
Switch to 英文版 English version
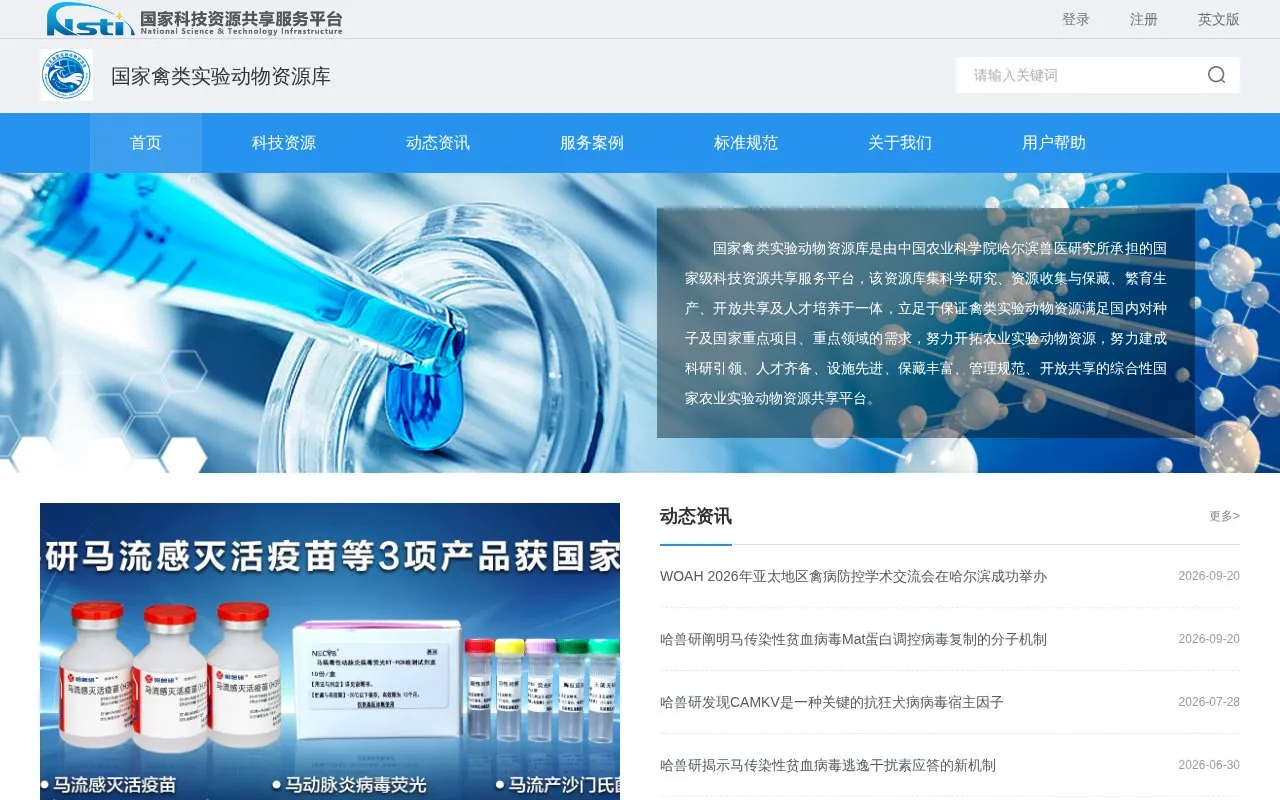[1219, 19]
